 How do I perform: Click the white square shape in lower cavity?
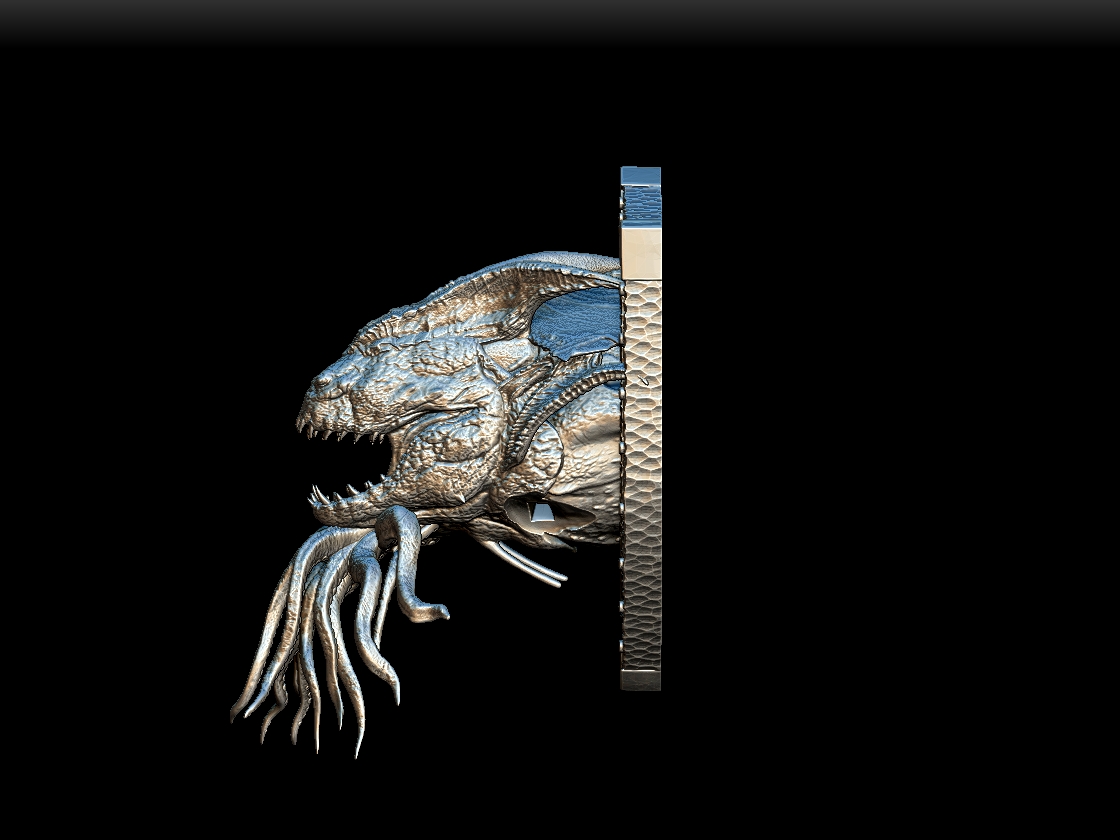(542, 514)
